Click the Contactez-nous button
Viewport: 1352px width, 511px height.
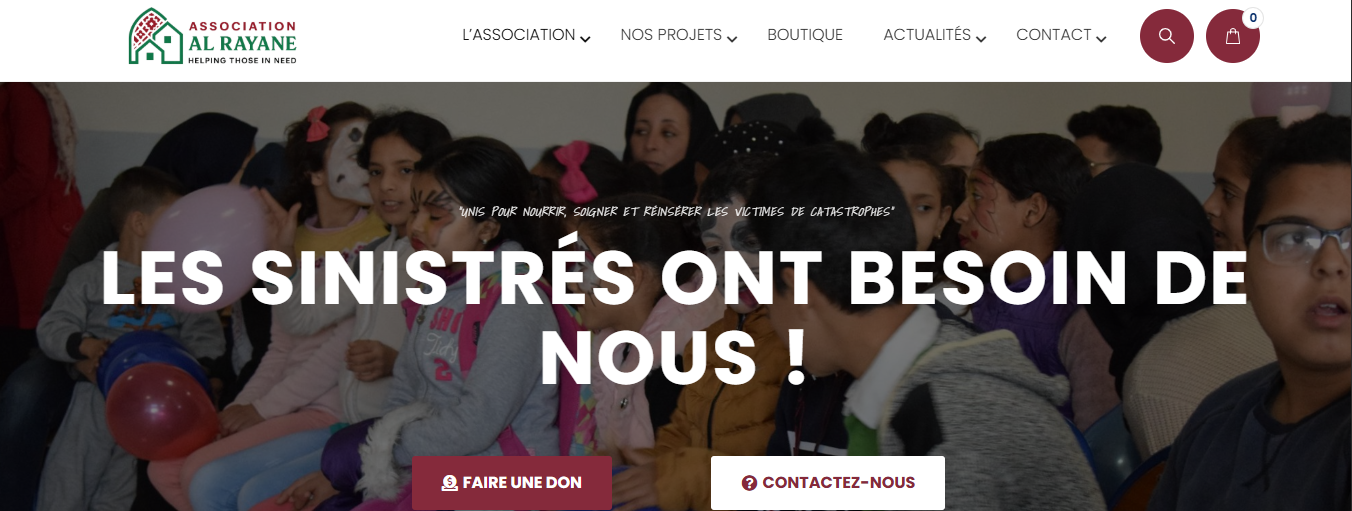coord(828,483)
